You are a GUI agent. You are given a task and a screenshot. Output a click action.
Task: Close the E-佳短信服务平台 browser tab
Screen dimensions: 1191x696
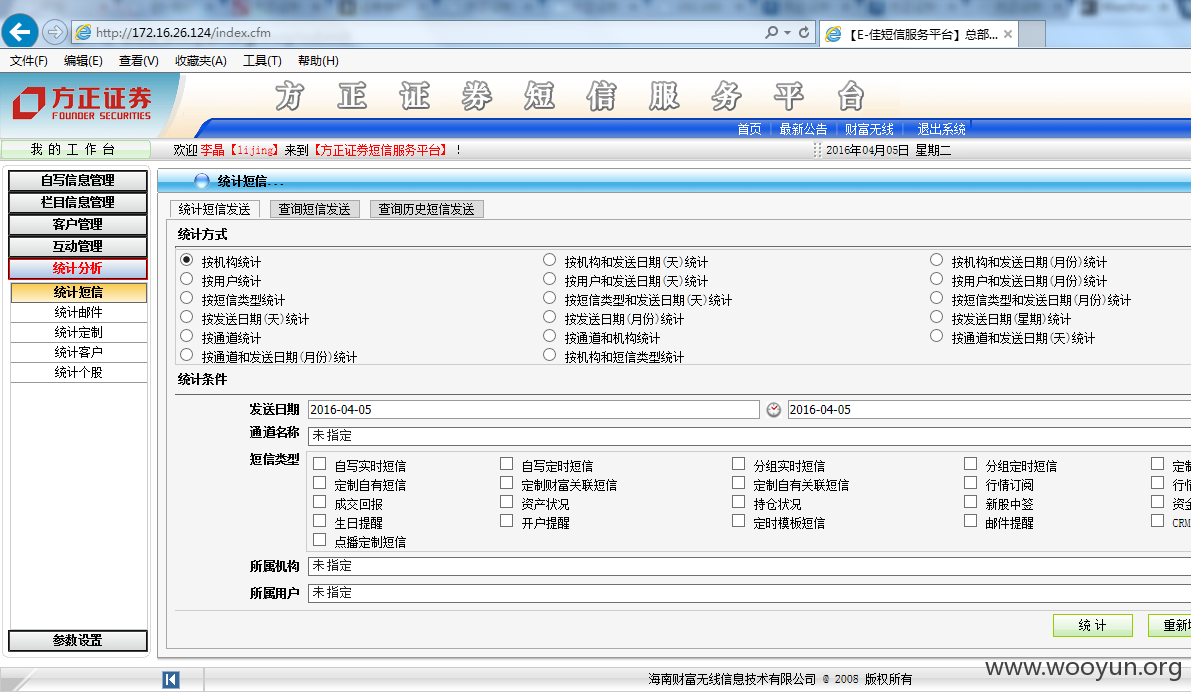pyautogui.click(x=1008, y=34)
